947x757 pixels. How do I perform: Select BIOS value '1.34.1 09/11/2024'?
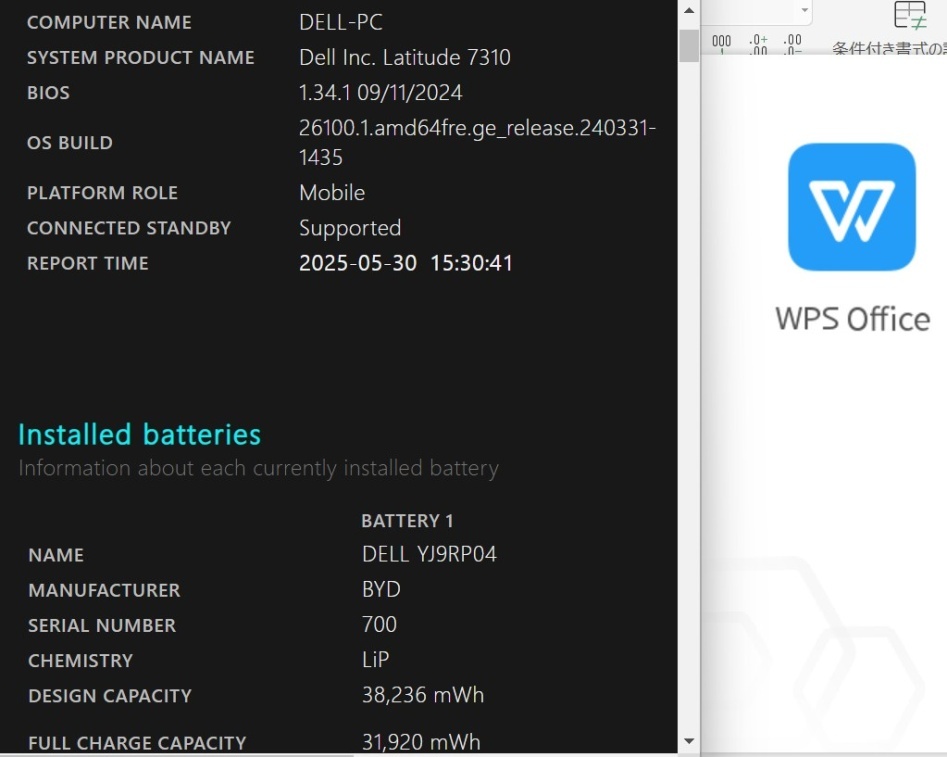(380, 92)
